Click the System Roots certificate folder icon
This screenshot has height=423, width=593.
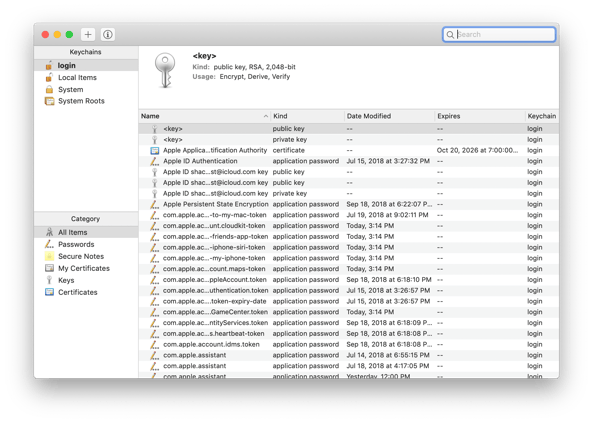tap(50, 101)
